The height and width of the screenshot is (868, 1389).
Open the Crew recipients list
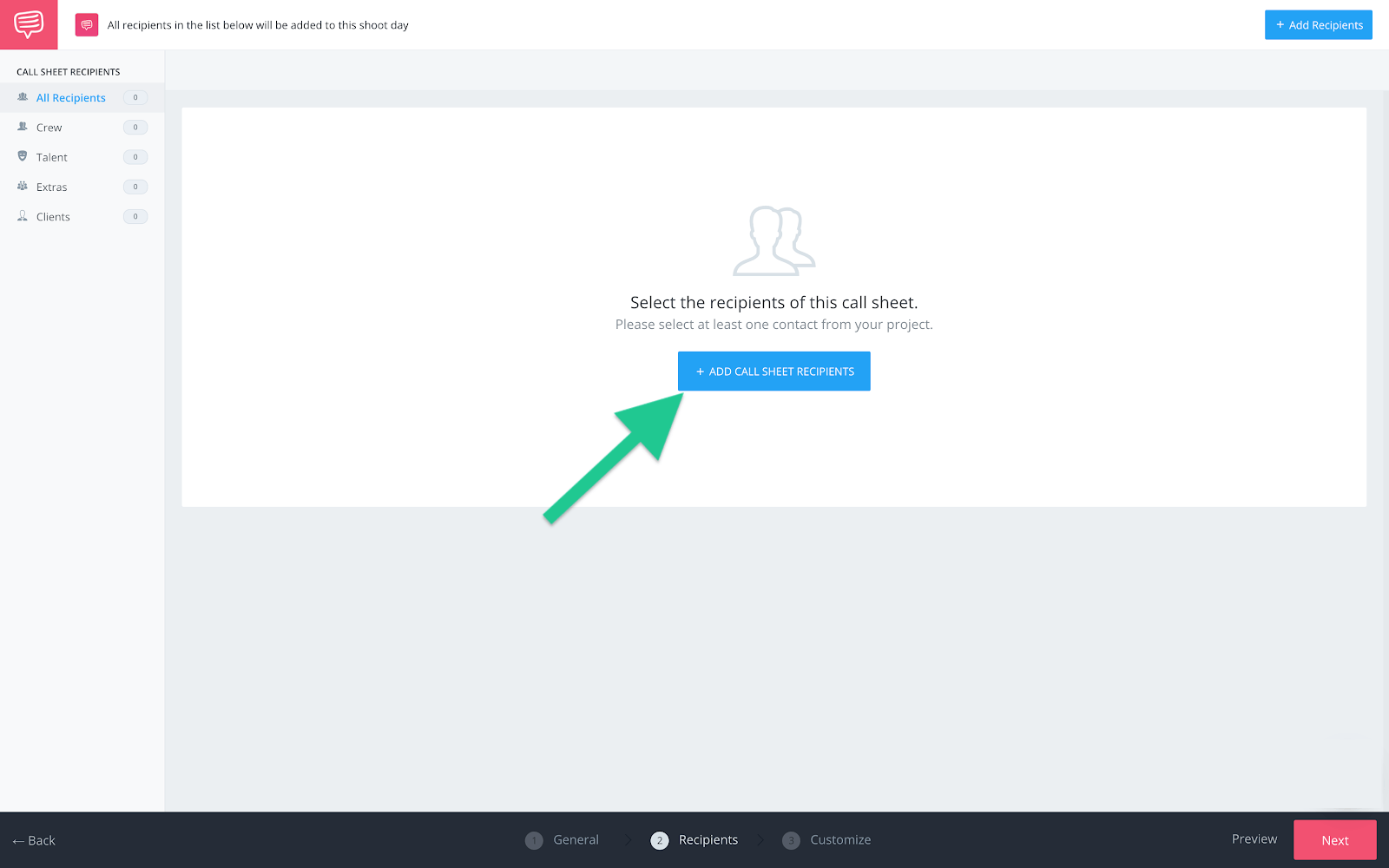pyautogui.click(x=82, y=128)
